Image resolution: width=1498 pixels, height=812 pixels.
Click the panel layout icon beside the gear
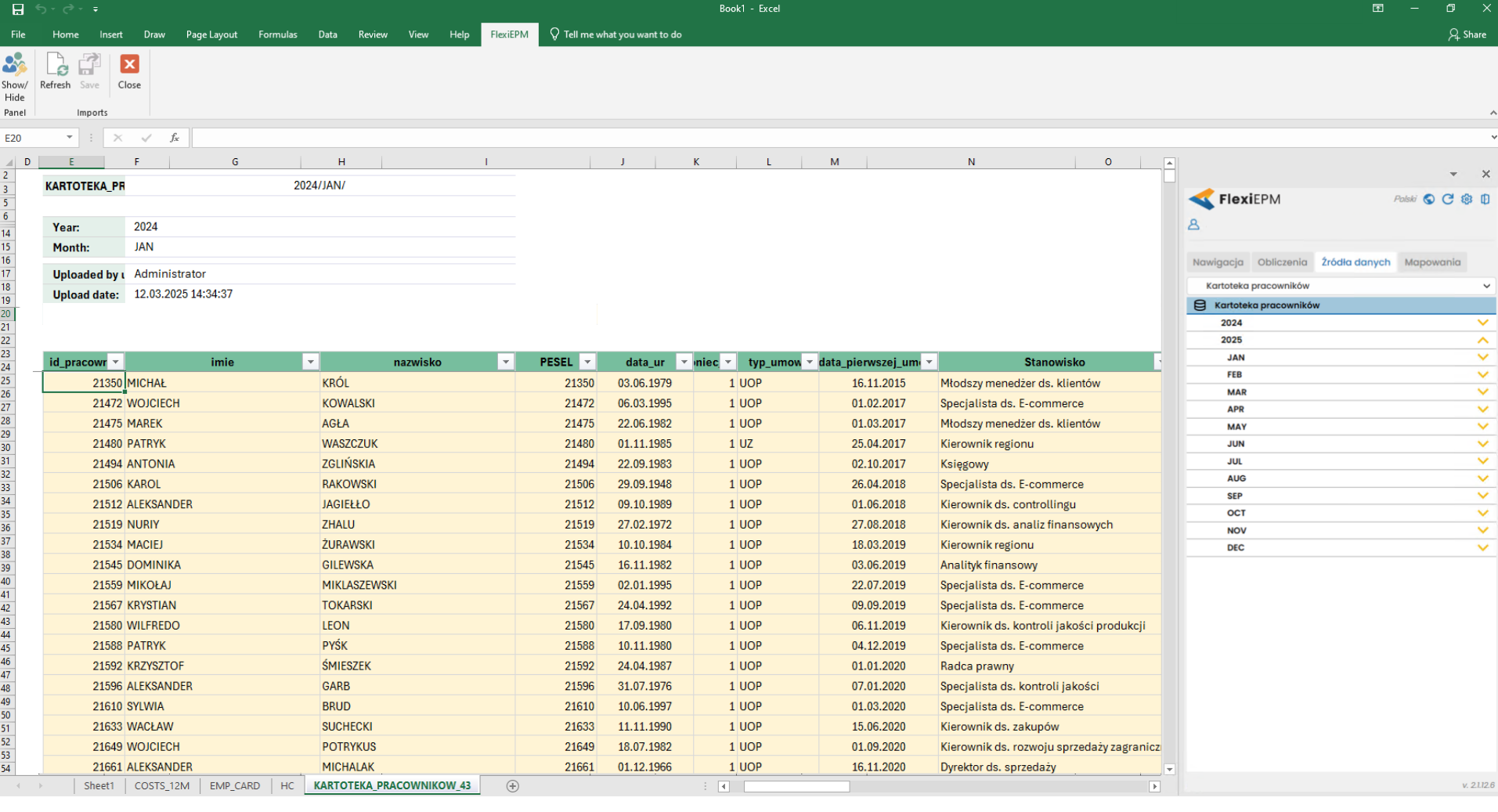coord(1485,199)
